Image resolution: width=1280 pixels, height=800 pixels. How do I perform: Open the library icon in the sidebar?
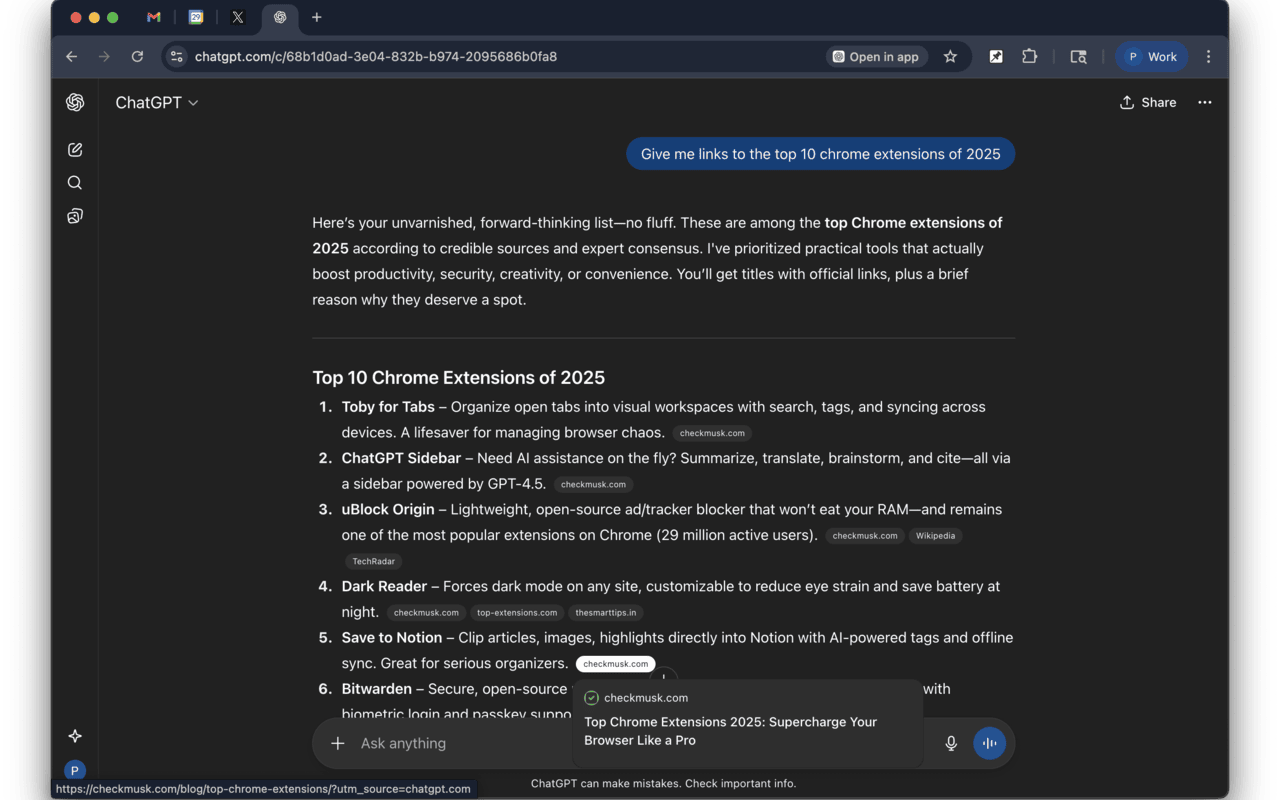coord(75,216)
